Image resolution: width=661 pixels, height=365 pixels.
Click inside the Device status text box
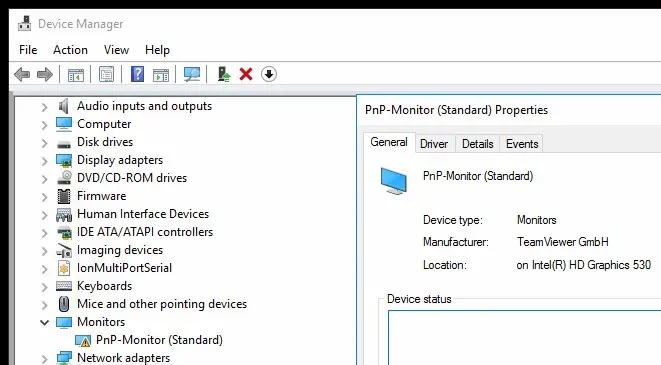pos(524,337)
